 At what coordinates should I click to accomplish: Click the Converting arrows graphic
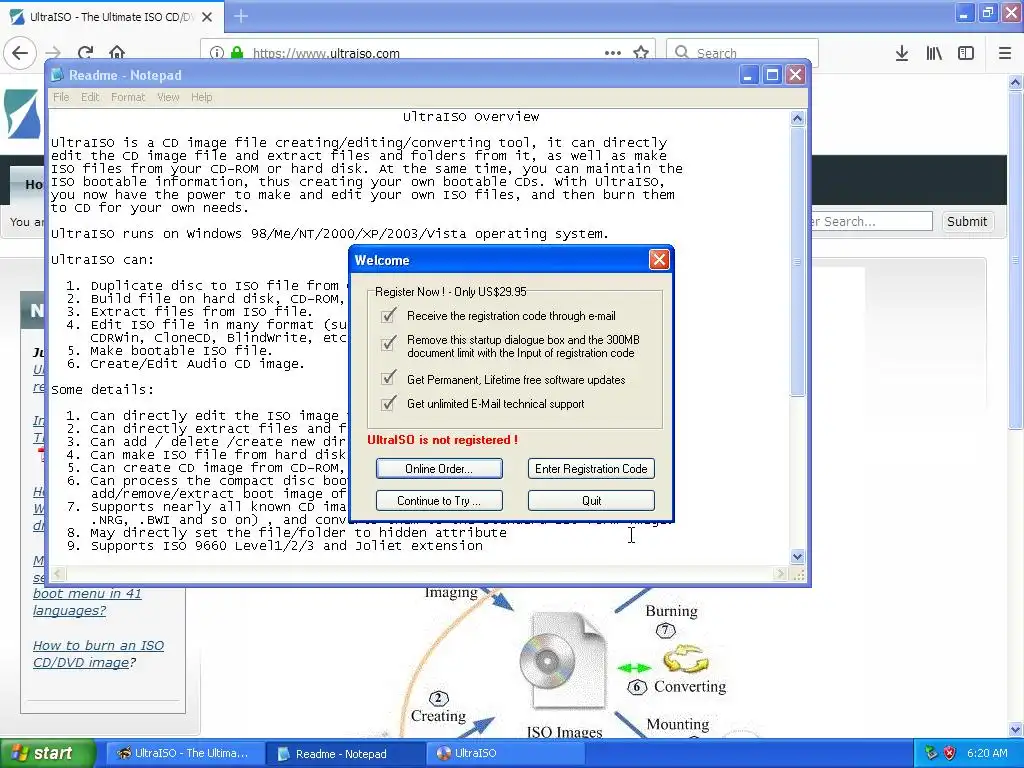[685, 658]
